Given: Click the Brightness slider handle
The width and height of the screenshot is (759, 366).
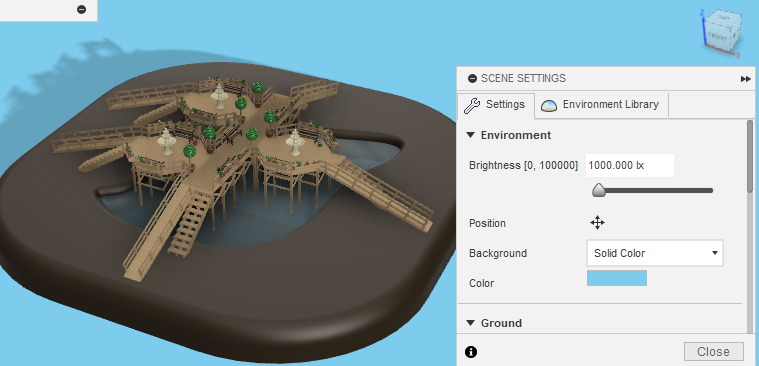Looking at the screenshot, I should tap(599, 190).
